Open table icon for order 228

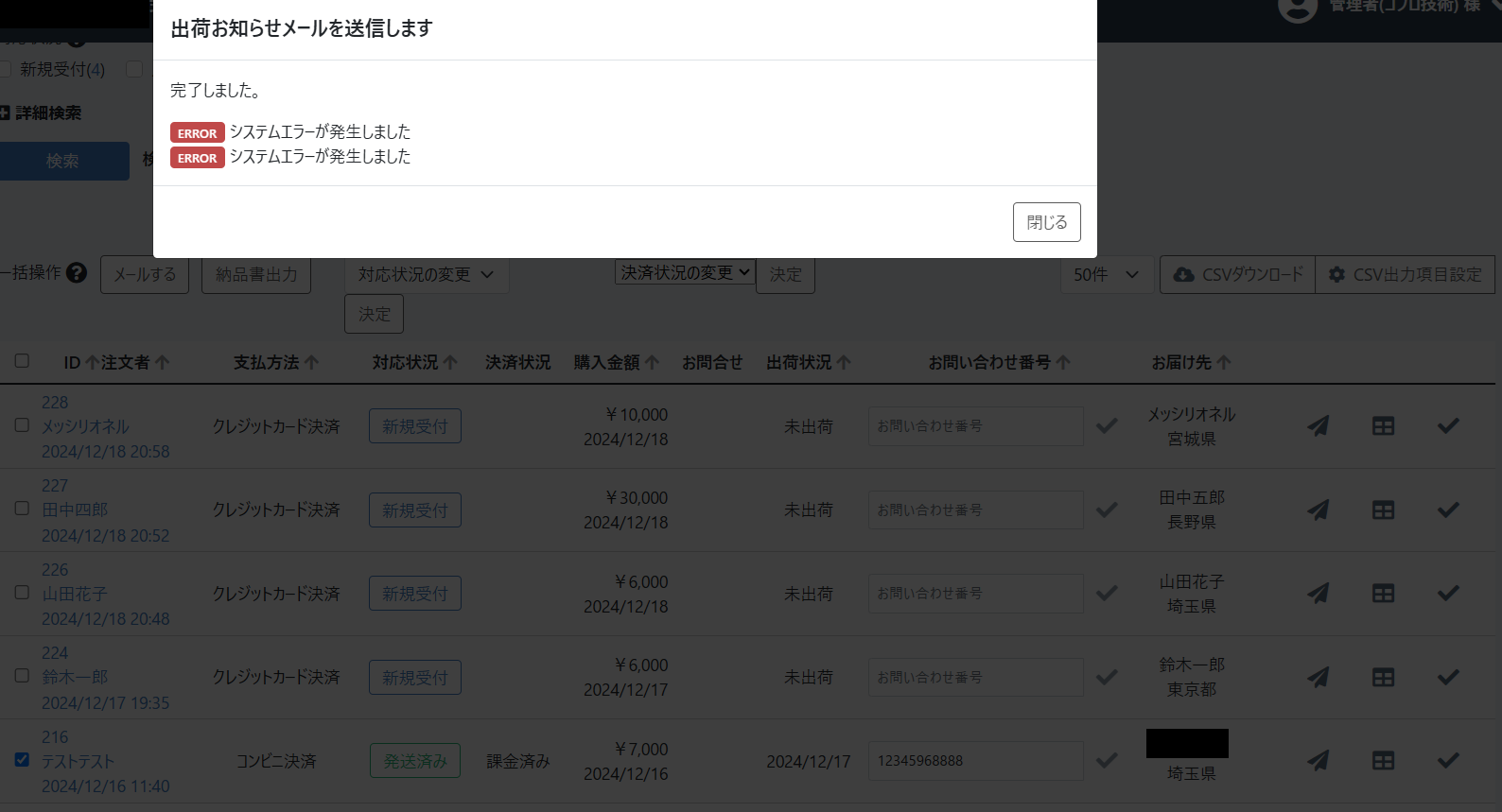(x=1383, y=426)
